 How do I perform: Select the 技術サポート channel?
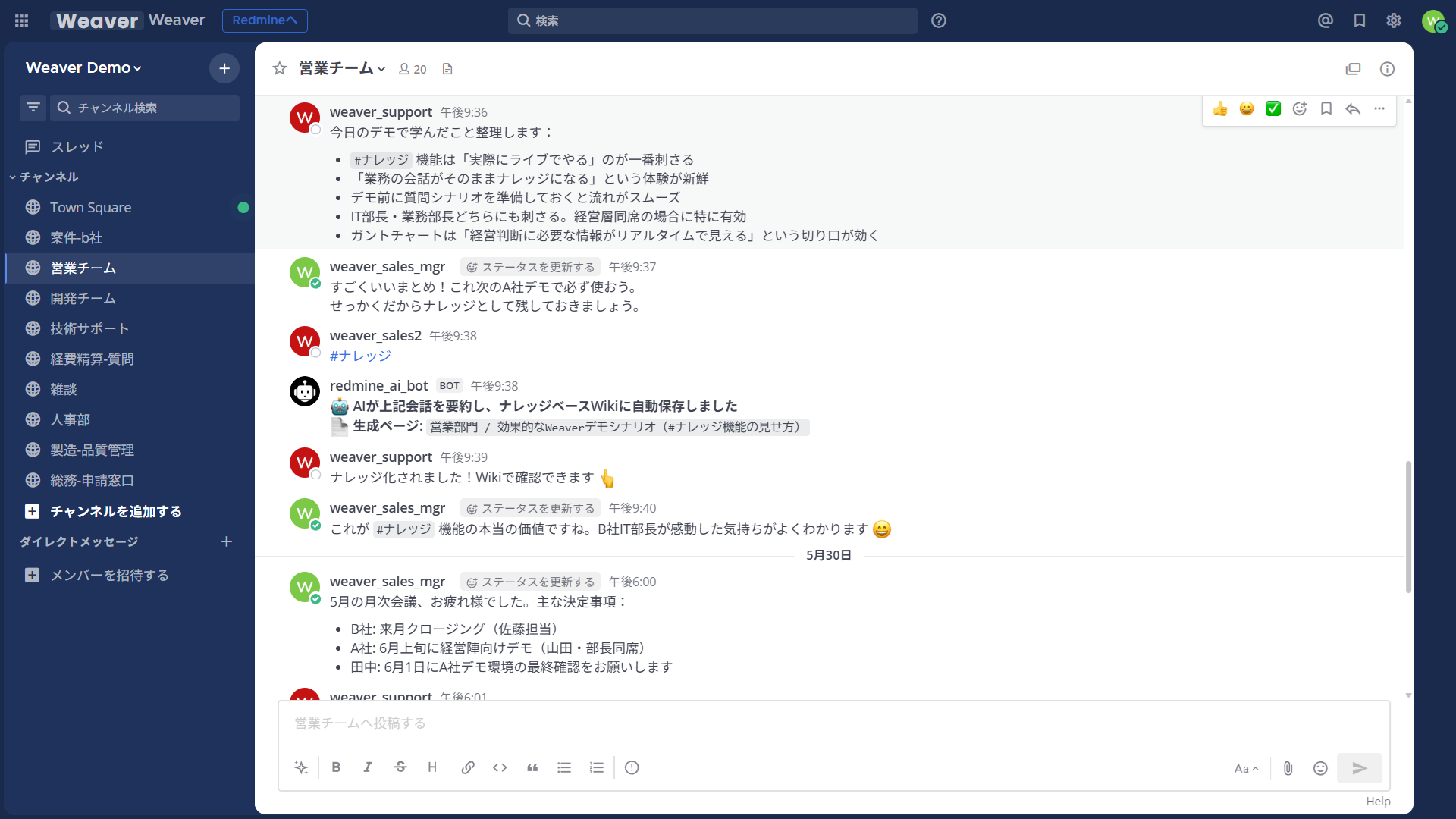click(x=129, y=328)
